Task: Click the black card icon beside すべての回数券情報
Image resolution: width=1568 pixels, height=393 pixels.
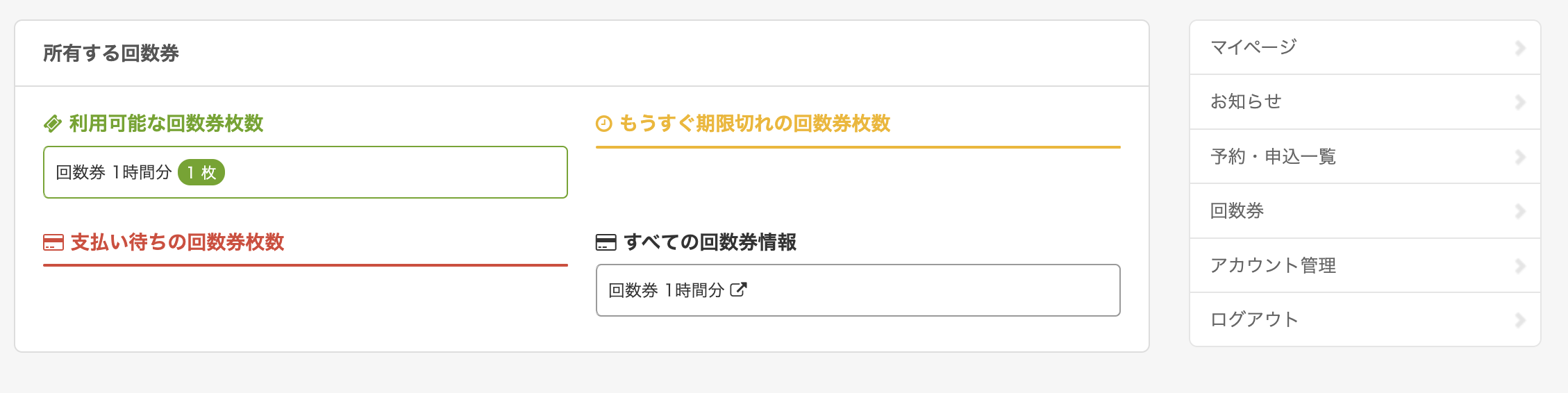Action: pos(606,243)
